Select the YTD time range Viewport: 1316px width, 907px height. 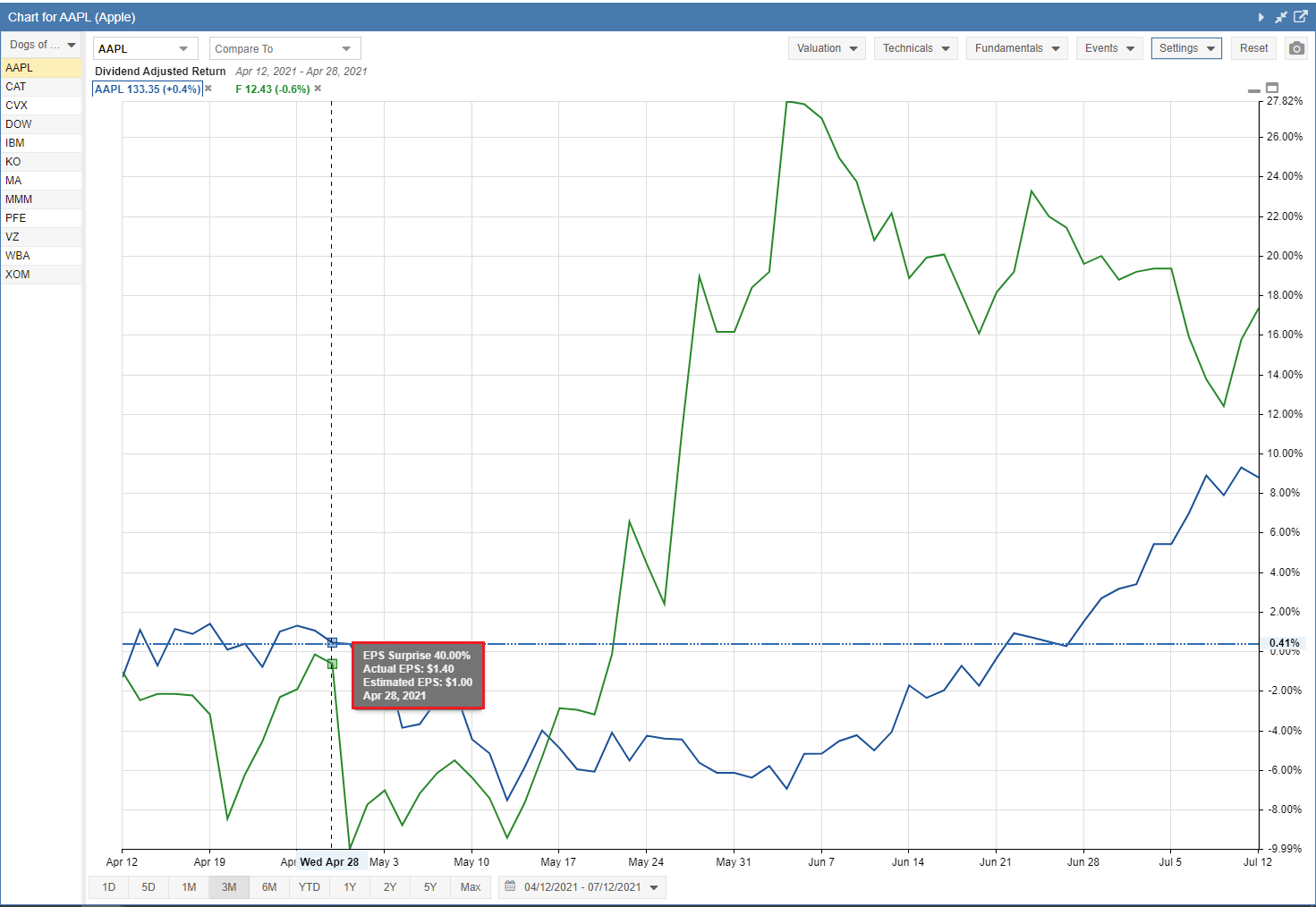[x=310, y=887]
